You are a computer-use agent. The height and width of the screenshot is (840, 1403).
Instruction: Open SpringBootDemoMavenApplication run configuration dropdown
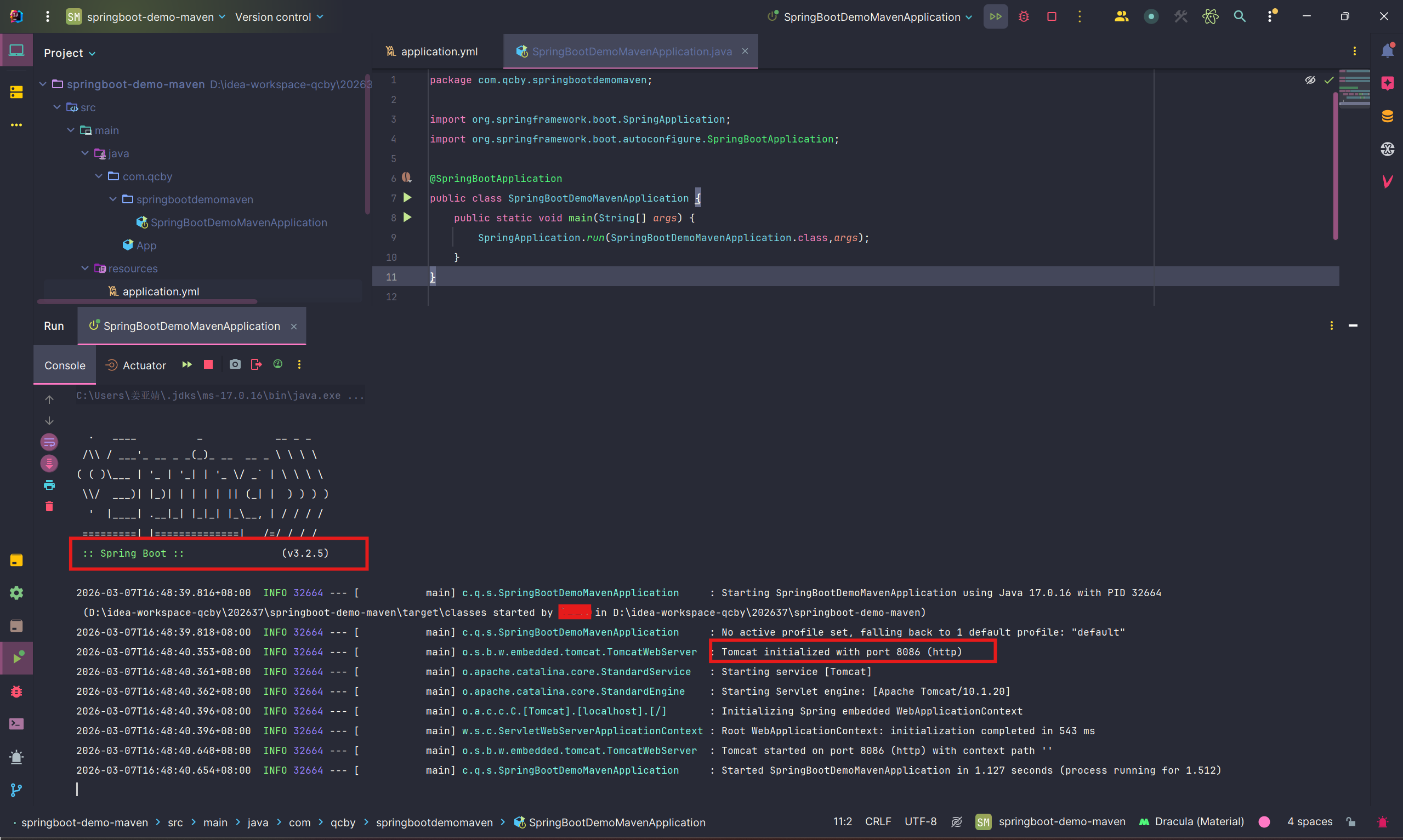coord(871,17)
